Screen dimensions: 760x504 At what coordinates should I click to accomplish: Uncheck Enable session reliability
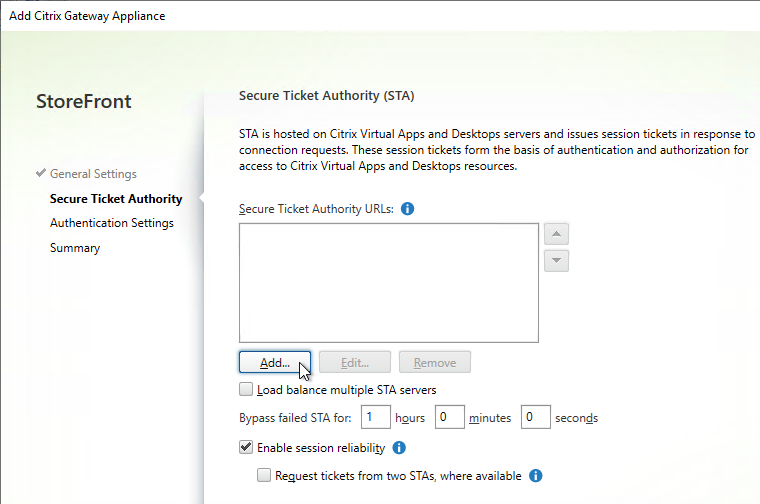[x=246, y=447]
